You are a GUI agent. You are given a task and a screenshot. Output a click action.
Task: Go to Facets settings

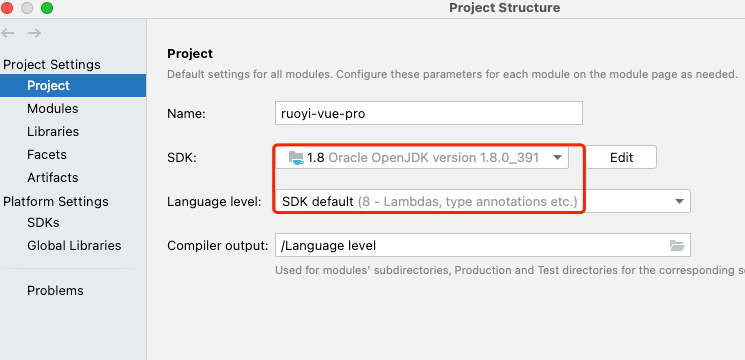tap(47, 154)
